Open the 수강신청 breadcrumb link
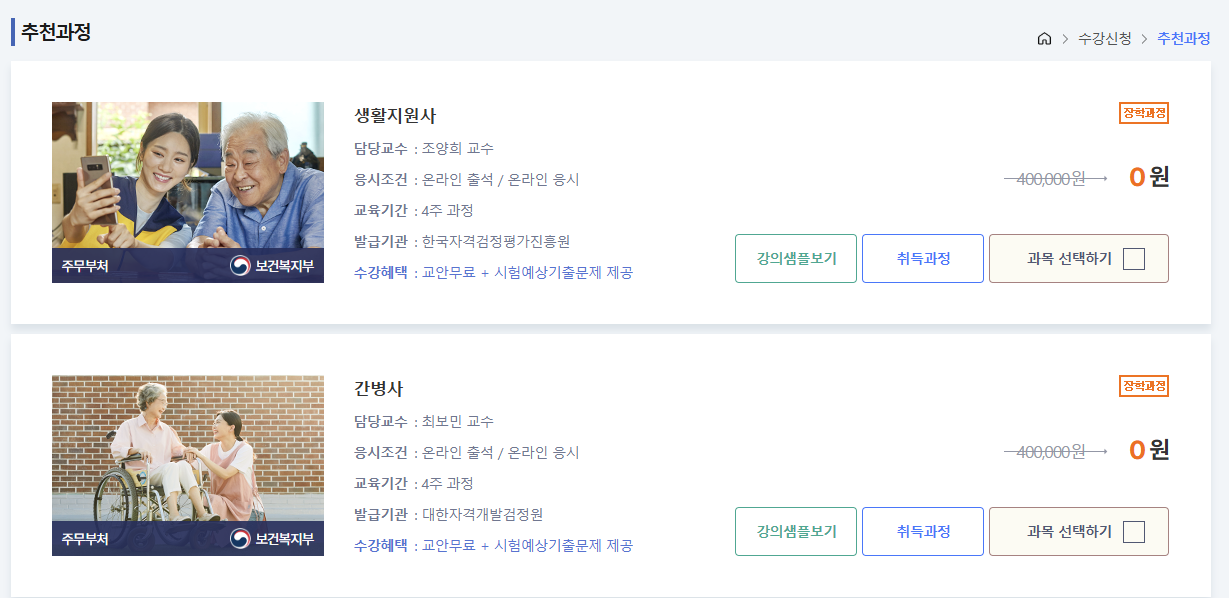 [x=1105, y=39]
